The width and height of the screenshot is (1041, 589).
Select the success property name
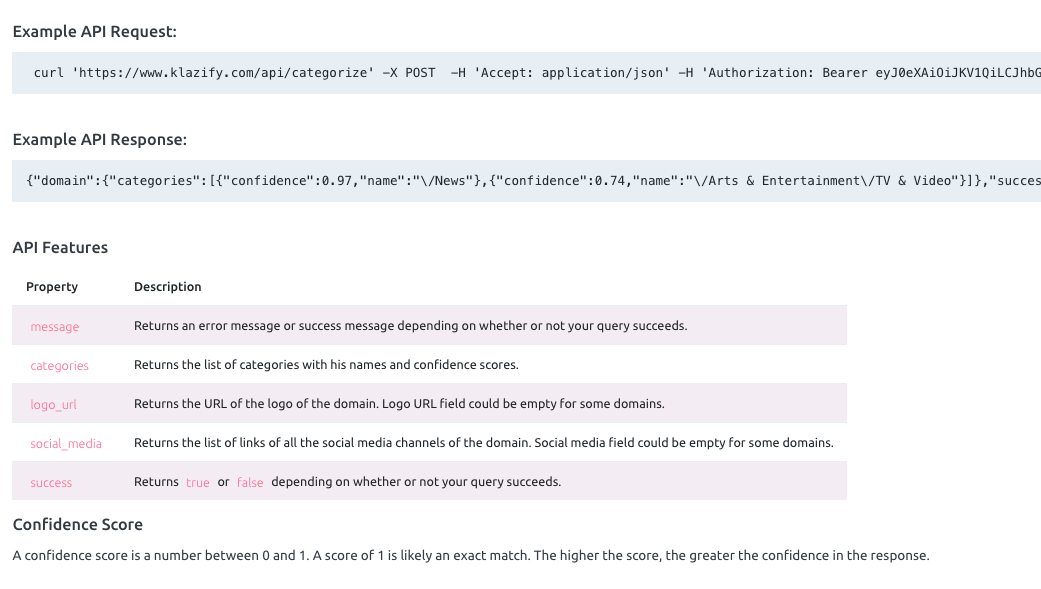pos(51,483)
